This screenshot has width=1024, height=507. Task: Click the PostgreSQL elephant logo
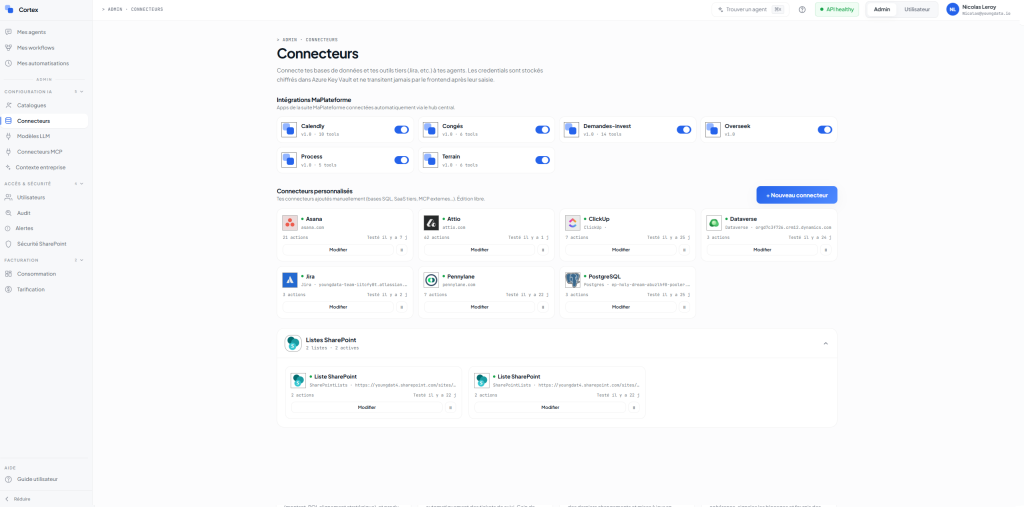click(x=573, y=280)
